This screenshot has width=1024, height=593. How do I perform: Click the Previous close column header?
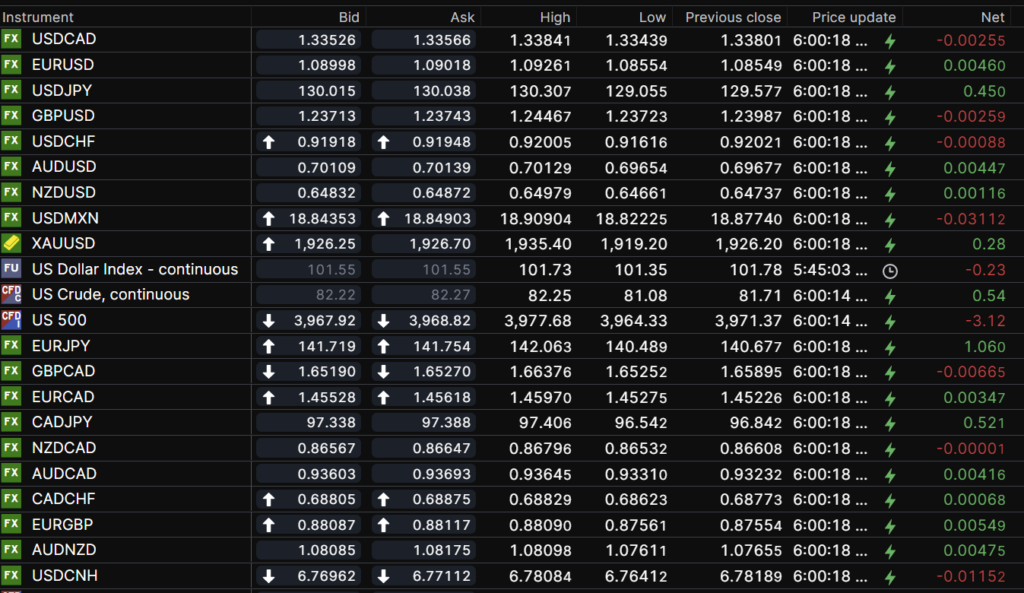pyautogui.click(x=733, y=17)
